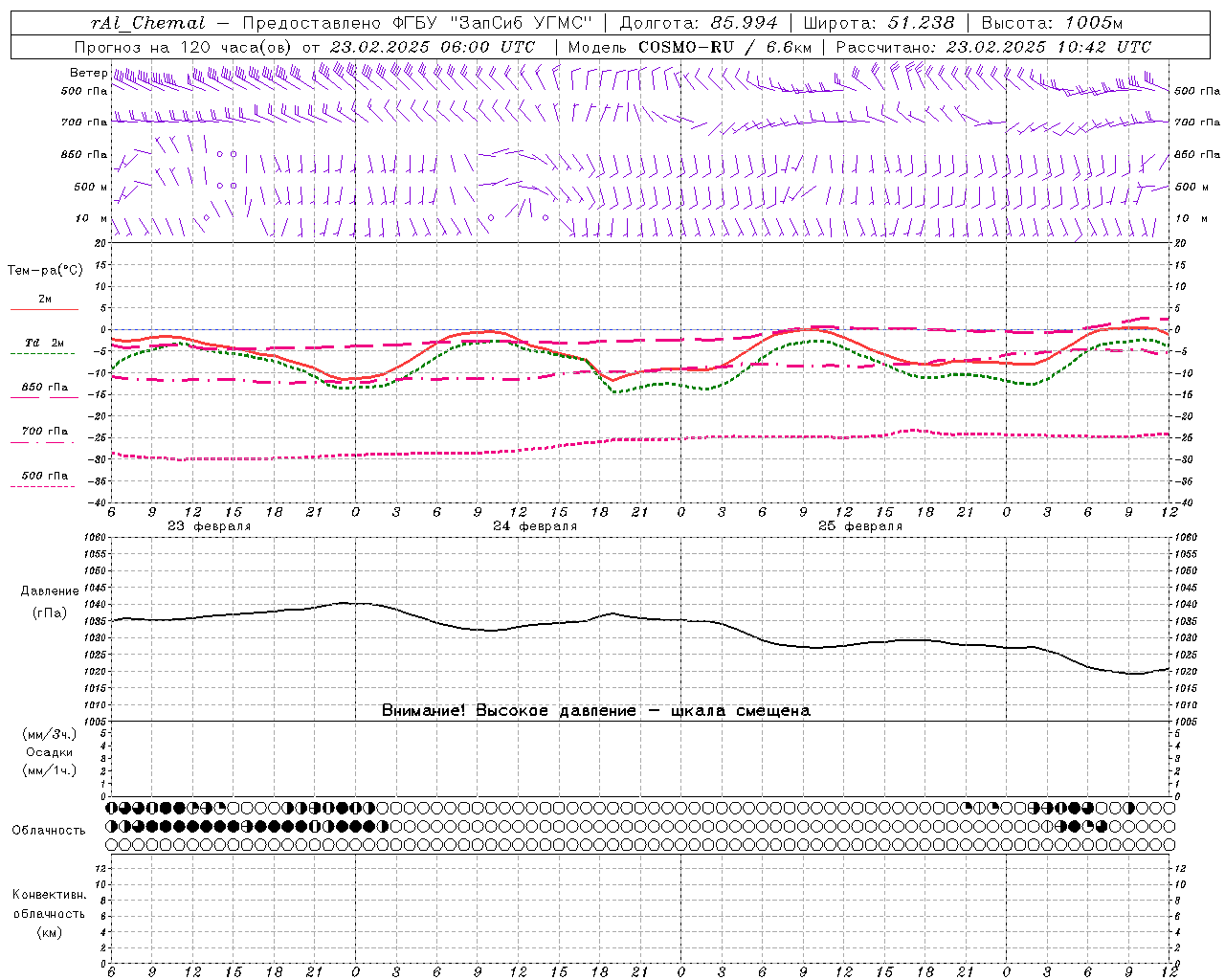Click the Осадки precipitation label
1225x980 pixels.
[x=50, y=752]
